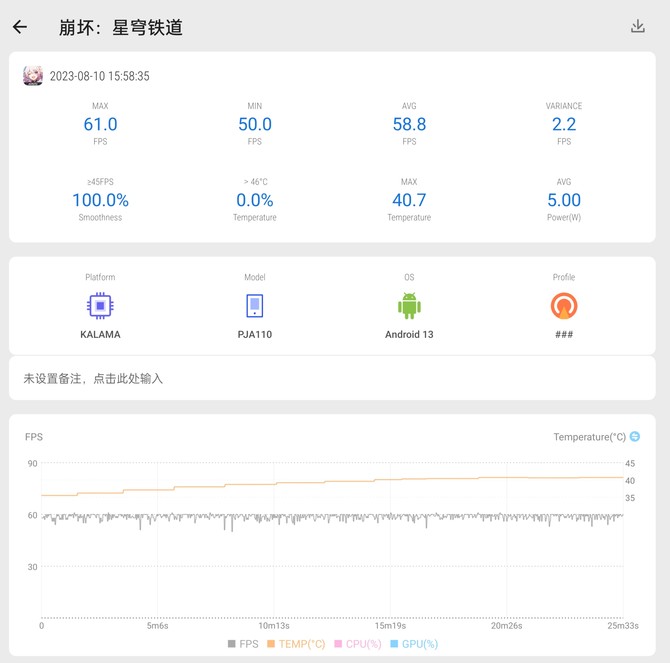Select the VARIANCE 2.2 value
The height and width of the screenshot is (663, 670).
click(x=564, y=124)
